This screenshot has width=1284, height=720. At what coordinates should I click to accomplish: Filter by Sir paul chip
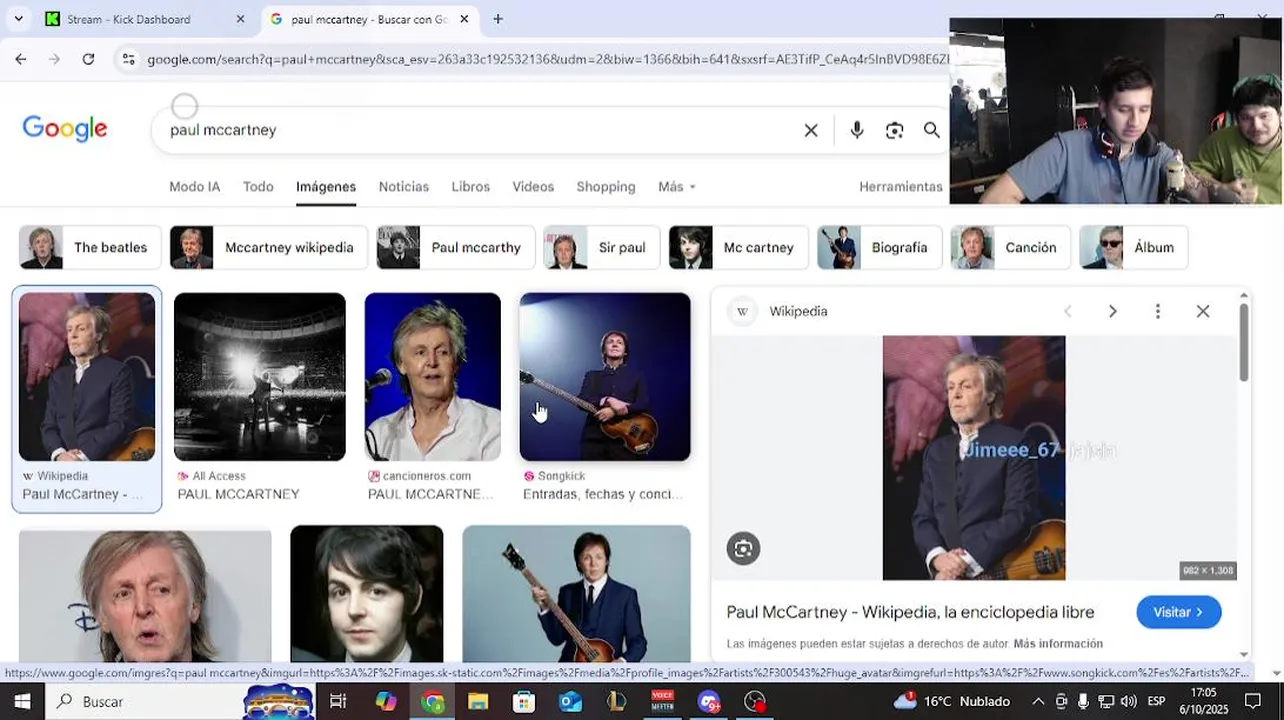click(601, 247)
